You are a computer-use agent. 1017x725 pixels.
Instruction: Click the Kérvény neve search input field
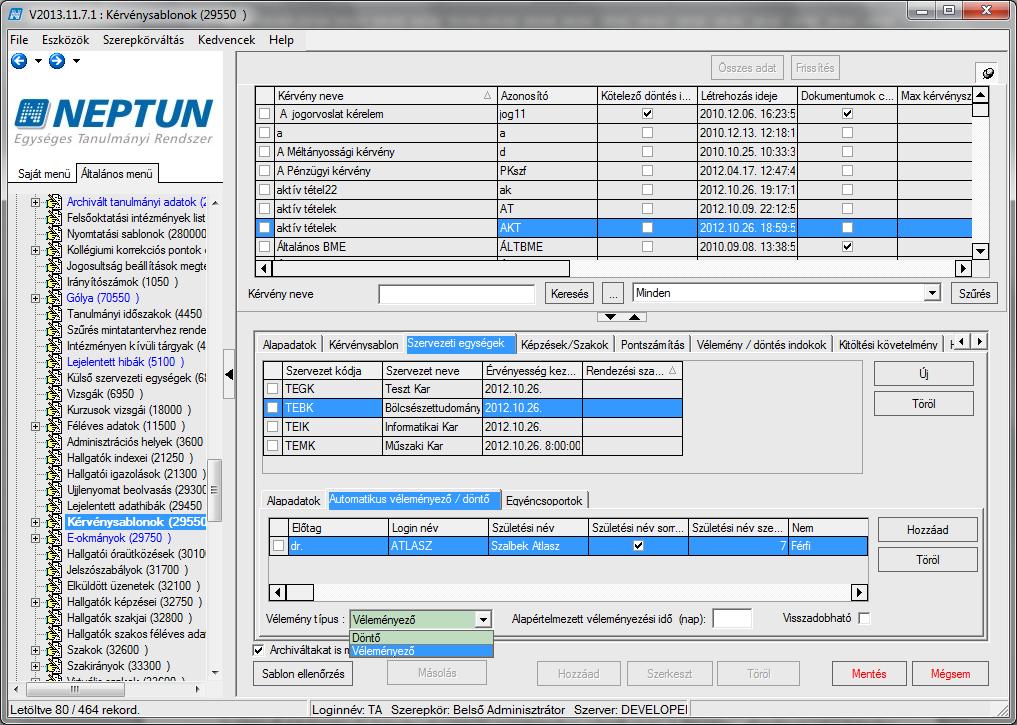coord(457,294)
